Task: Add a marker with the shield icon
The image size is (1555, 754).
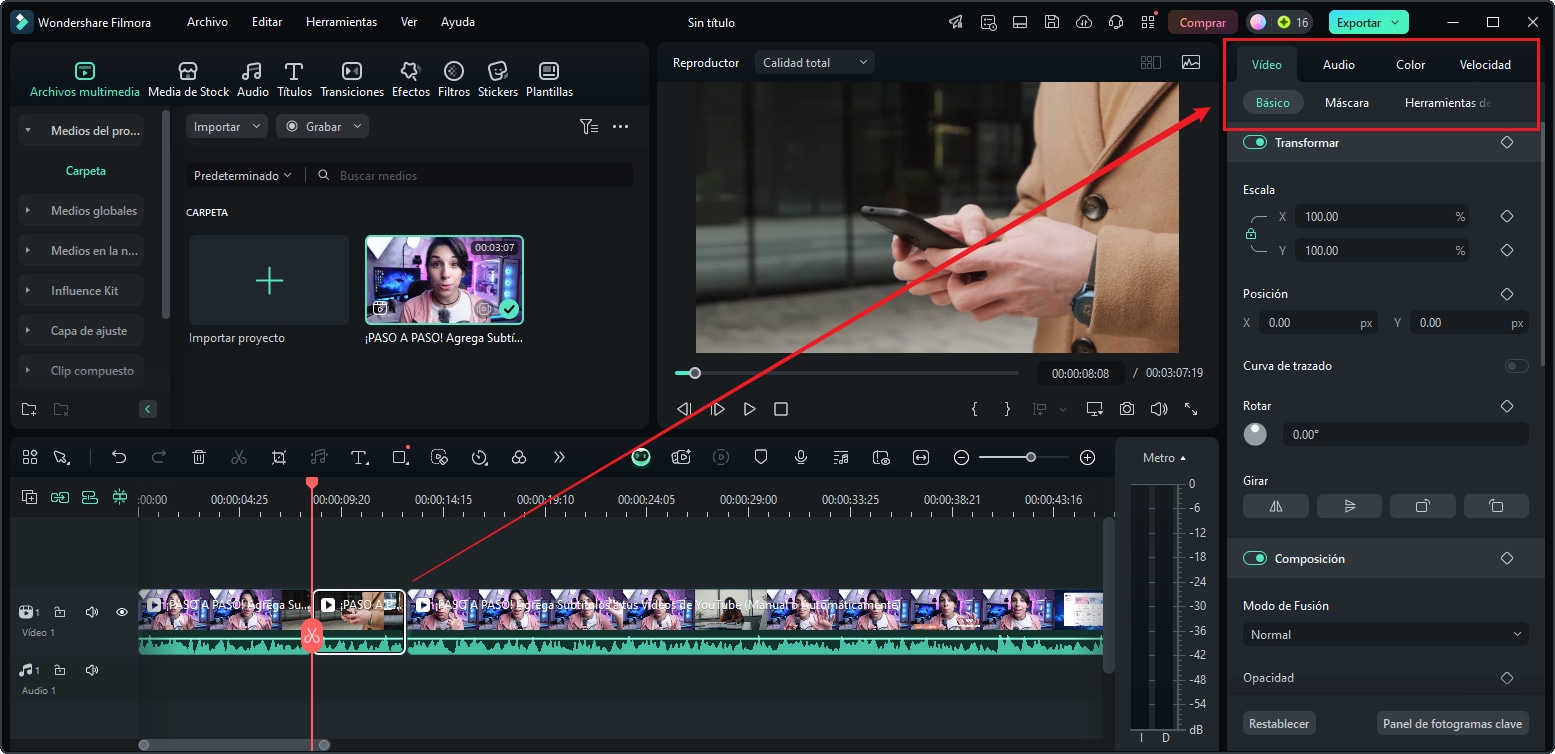Action: click(x=761, y=457)
